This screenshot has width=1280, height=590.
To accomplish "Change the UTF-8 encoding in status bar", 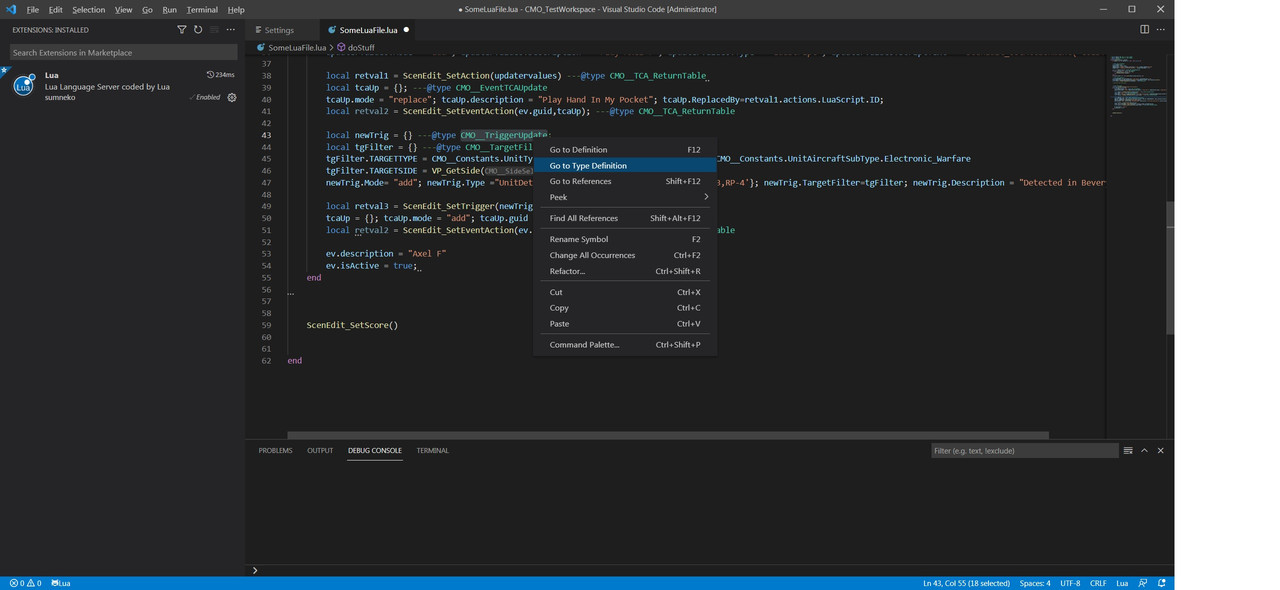I will click(x=1070, y=583).
